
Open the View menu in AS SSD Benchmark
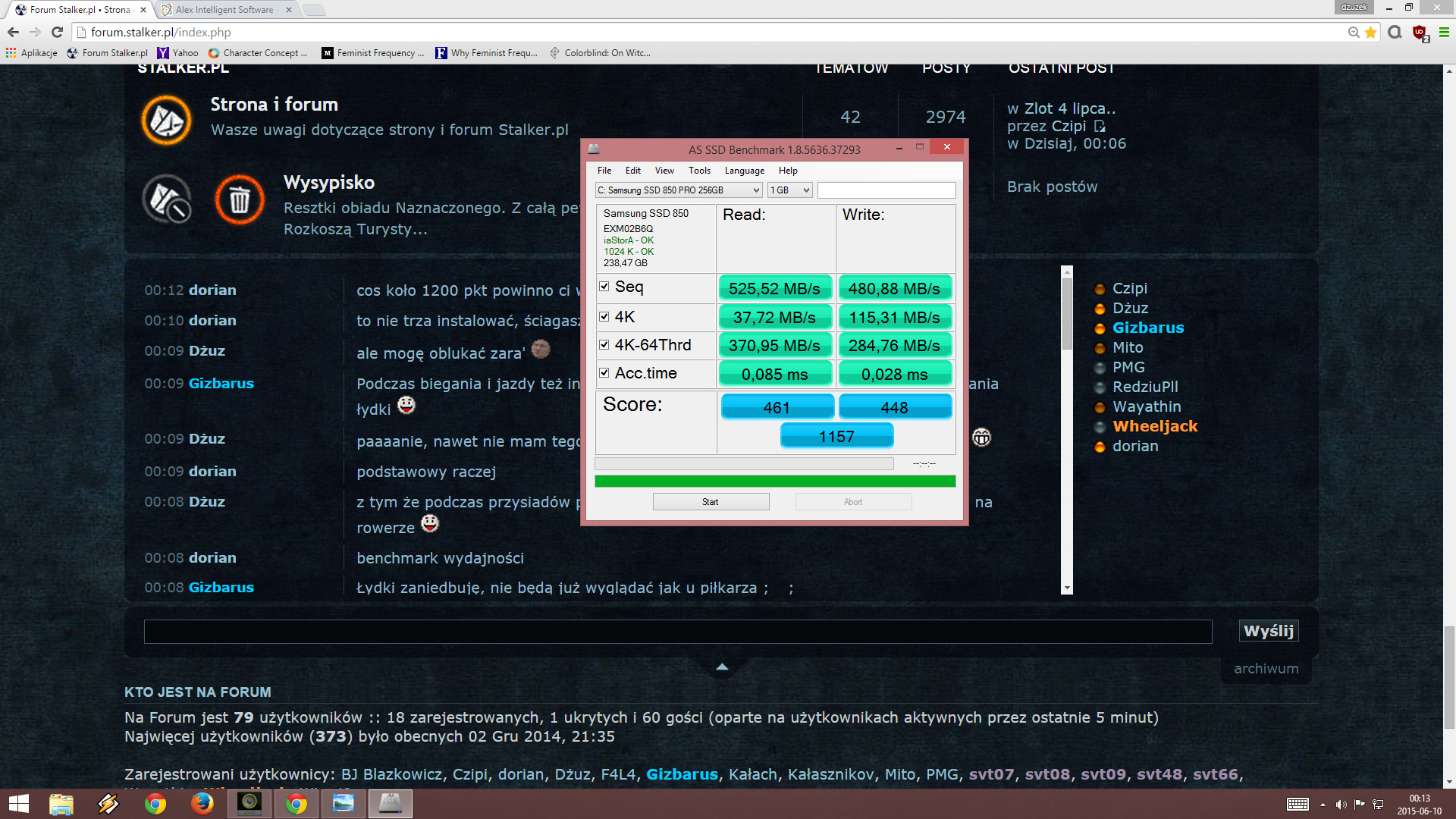point(664,171)
